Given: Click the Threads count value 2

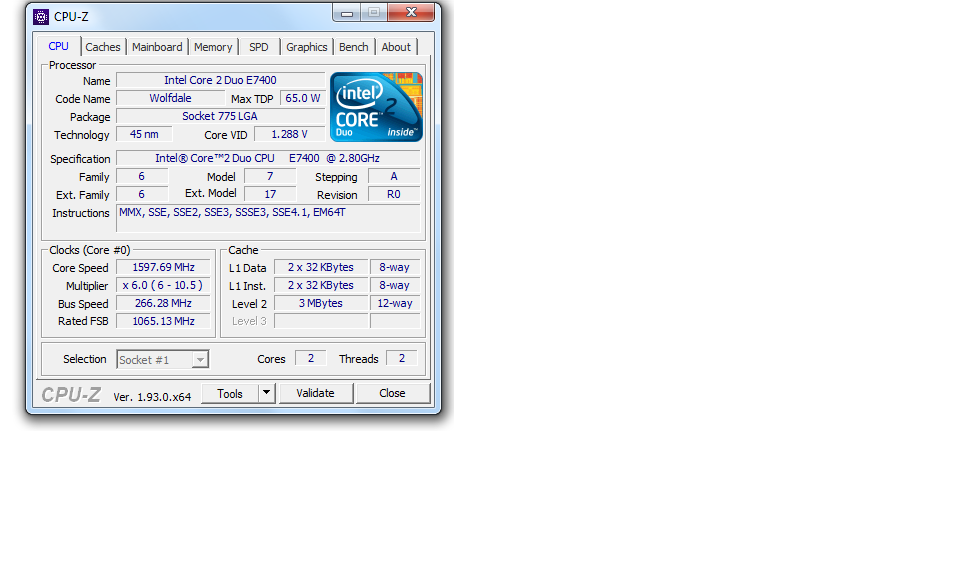Looking at the screenshot, I should click(401, 358).
